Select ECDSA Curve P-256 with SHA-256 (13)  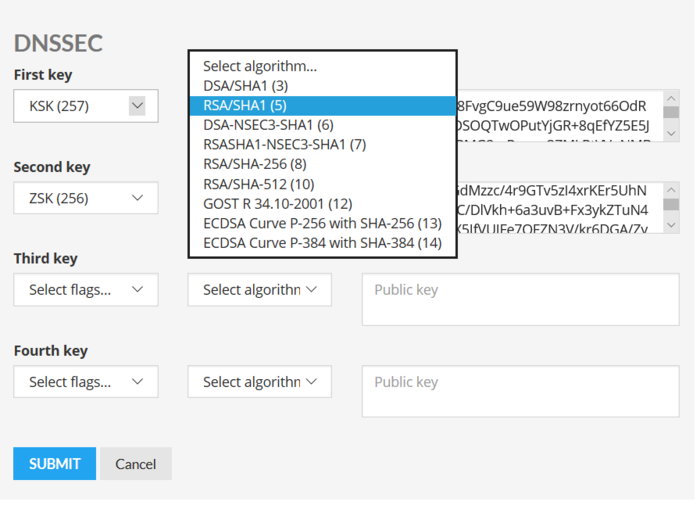[322, 223]
